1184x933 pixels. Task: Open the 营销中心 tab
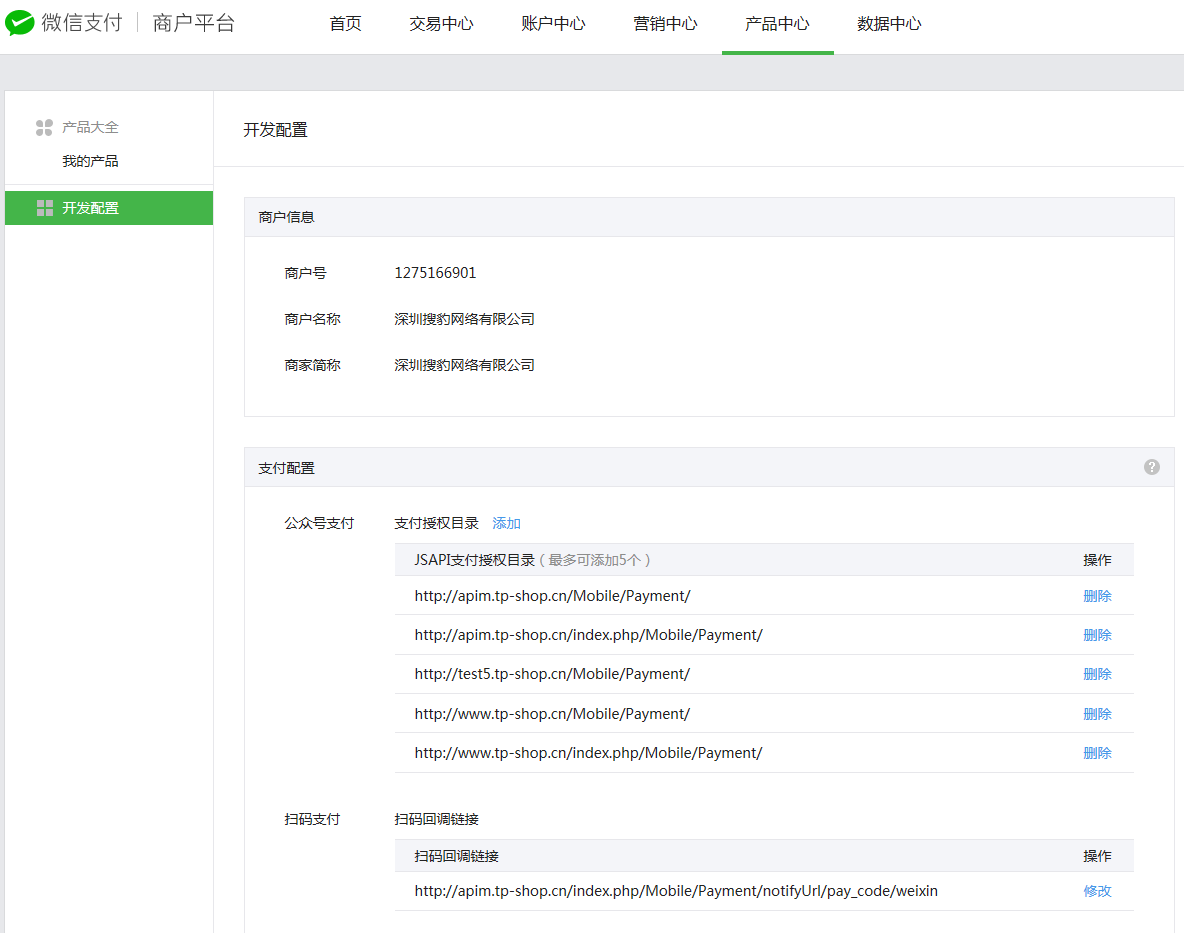tap(665, 24)
